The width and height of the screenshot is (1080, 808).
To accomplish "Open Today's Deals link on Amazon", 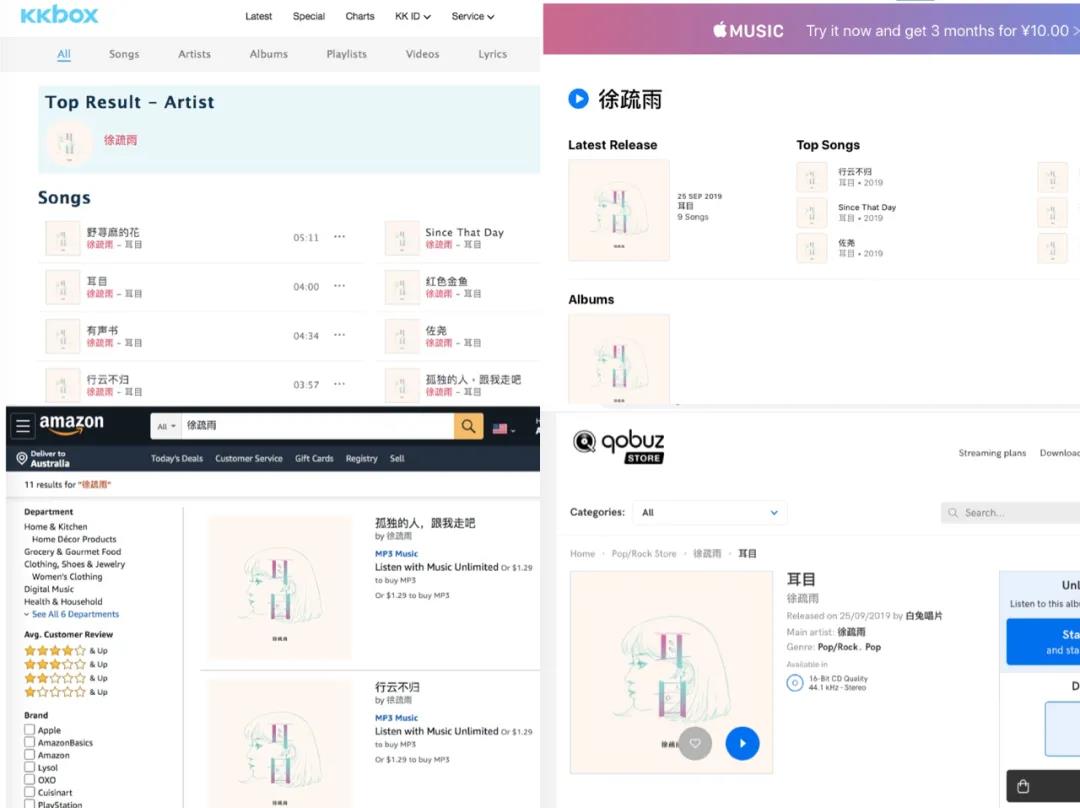I will 176,458.
